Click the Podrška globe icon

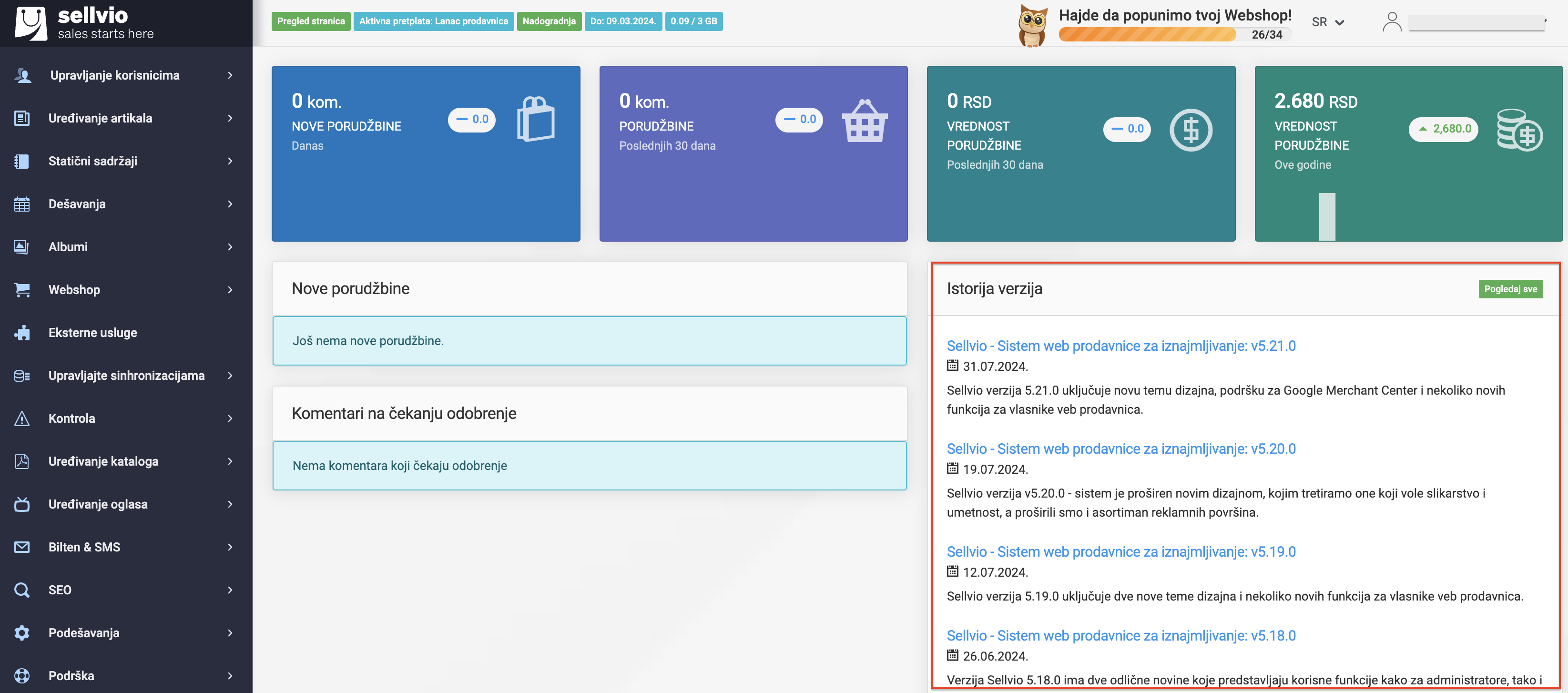coord(22,676)
